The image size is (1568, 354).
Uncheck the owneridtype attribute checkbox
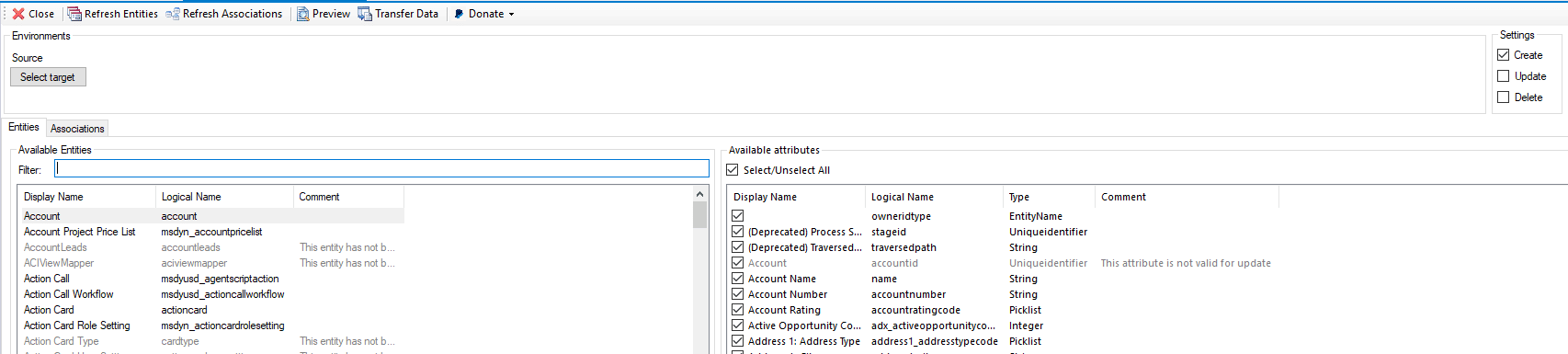click(x=737, y=216)
